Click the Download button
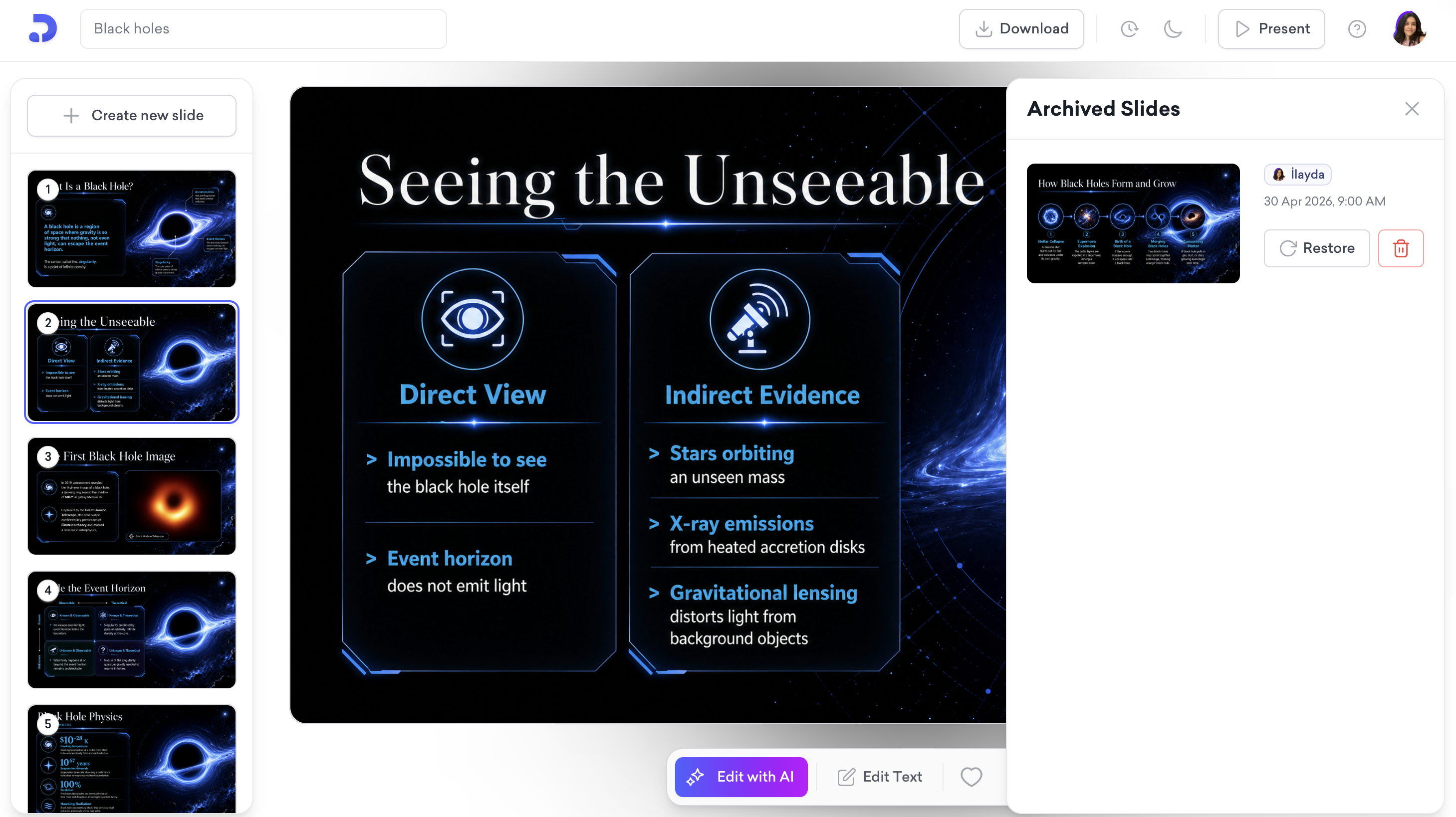The width and height of the screenshot is (1456, 817). click(x=1021, y=29)
